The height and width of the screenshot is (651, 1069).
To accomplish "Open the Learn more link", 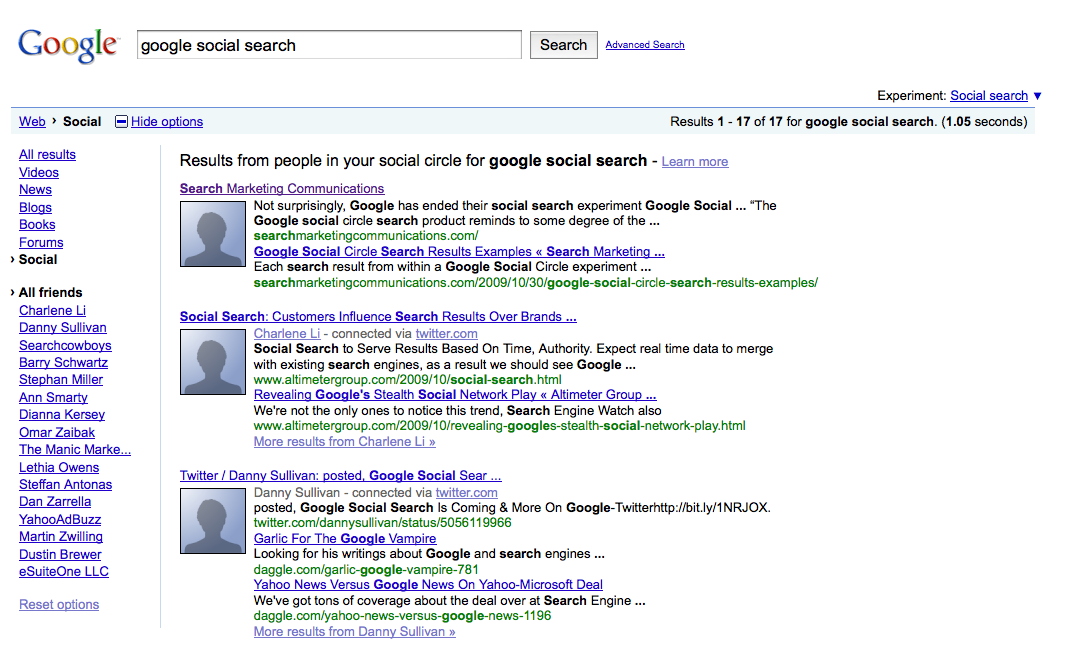I will click(x=694, y=162).
